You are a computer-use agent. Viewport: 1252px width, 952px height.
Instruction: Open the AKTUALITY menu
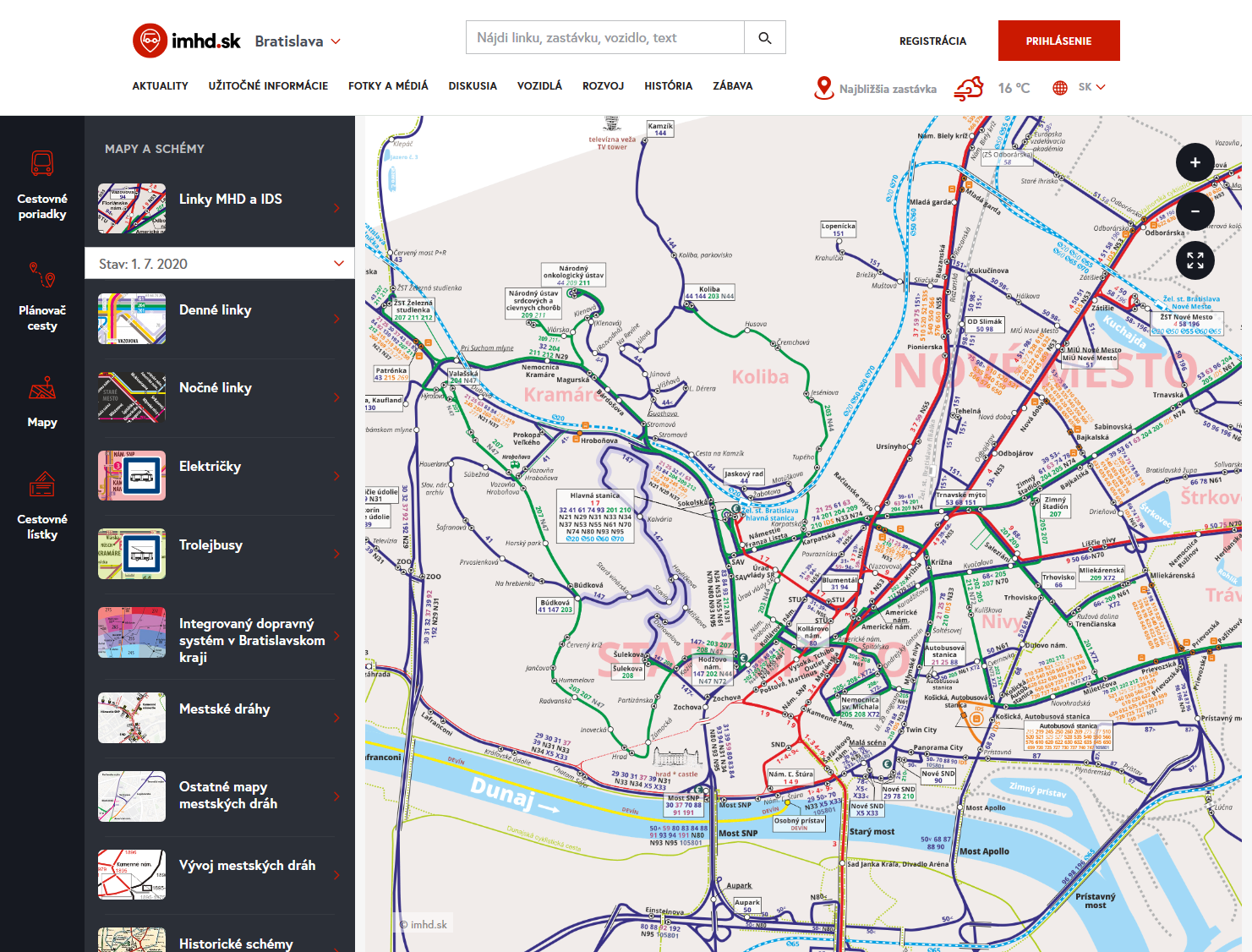[x=160, y=86]
